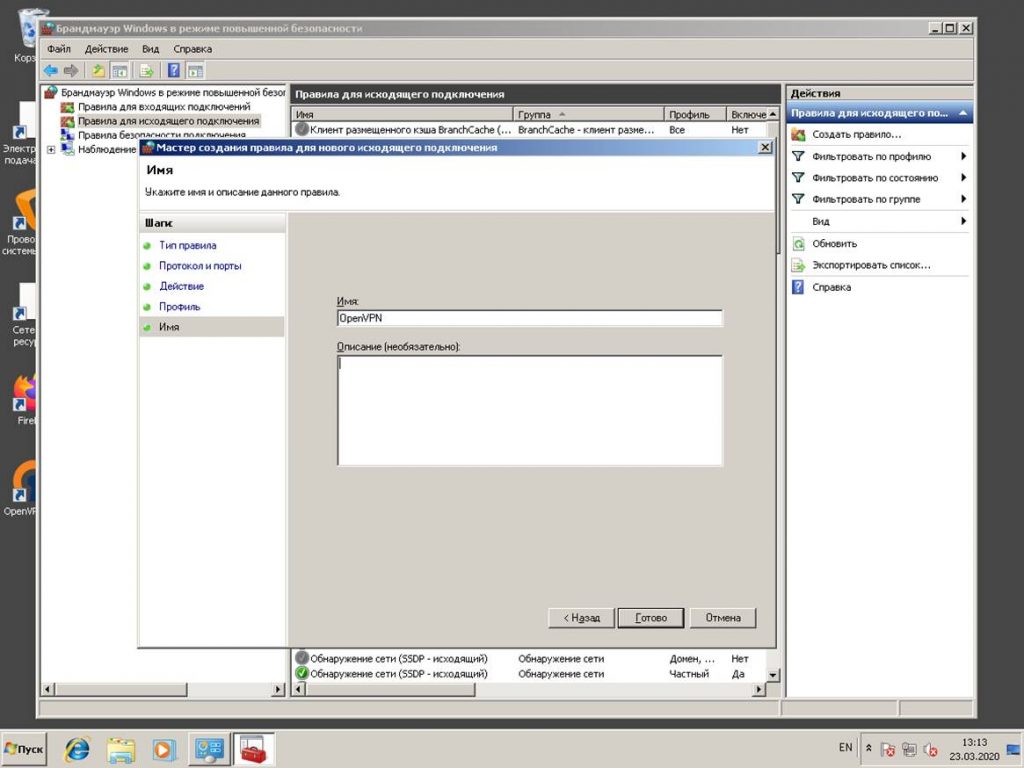This screenshot has height=768, width=1024.
Task: Switch to Control Panel taskbar window
Action: pyautogui.click(x=208, y=749)
